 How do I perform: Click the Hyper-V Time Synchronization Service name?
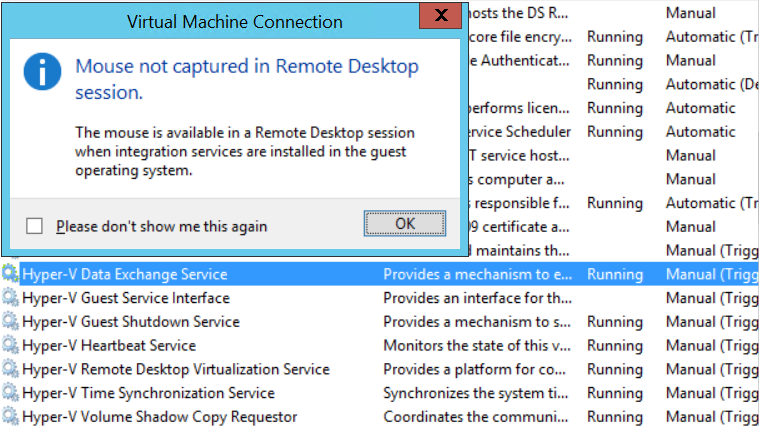(148, 394)
